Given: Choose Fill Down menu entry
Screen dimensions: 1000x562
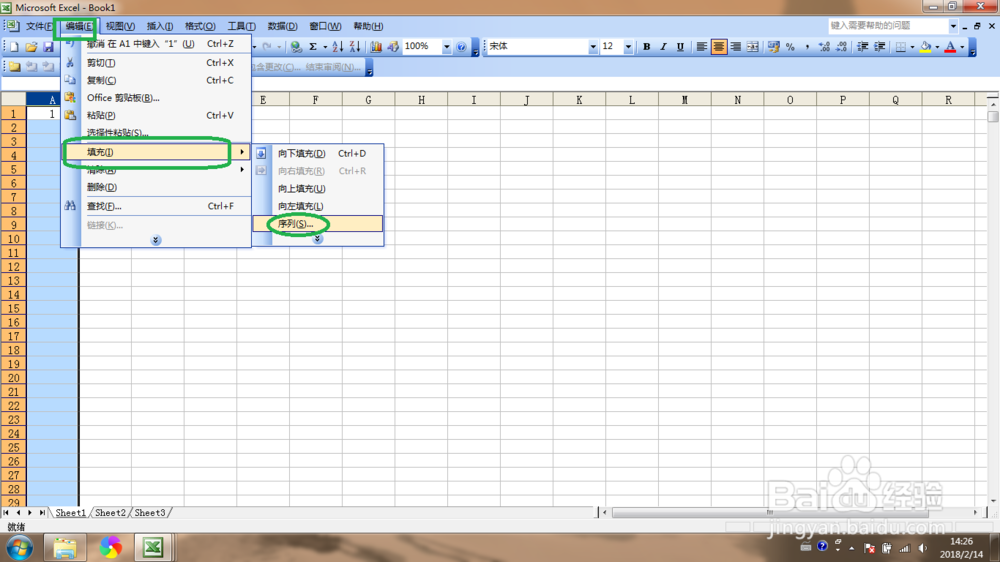Looking at the screenshot, I should pos(318,153).
